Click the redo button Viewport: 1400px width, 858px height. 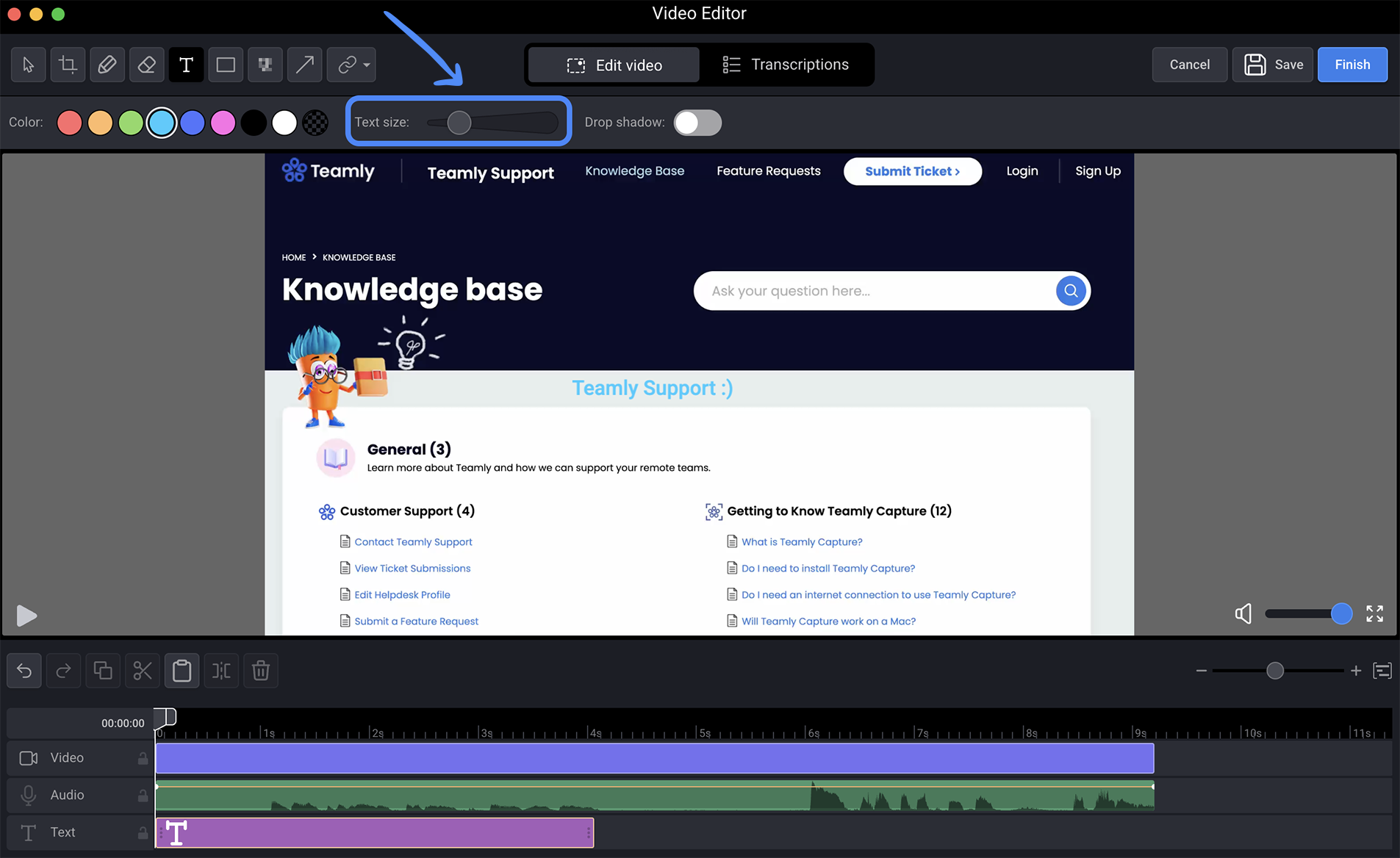64,671
